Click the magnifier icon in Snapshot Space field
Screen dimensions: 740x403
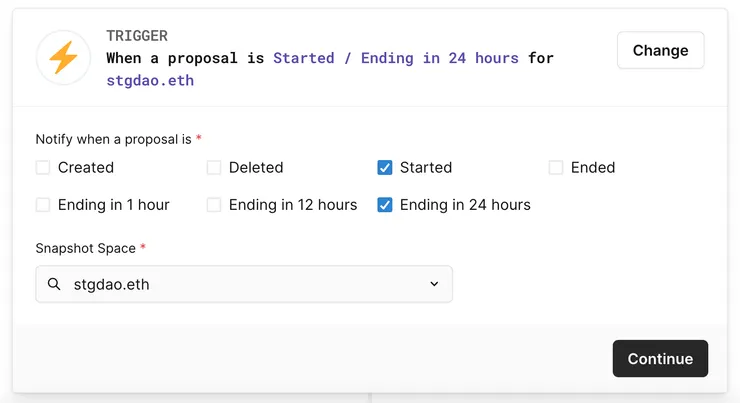(55, 284)
